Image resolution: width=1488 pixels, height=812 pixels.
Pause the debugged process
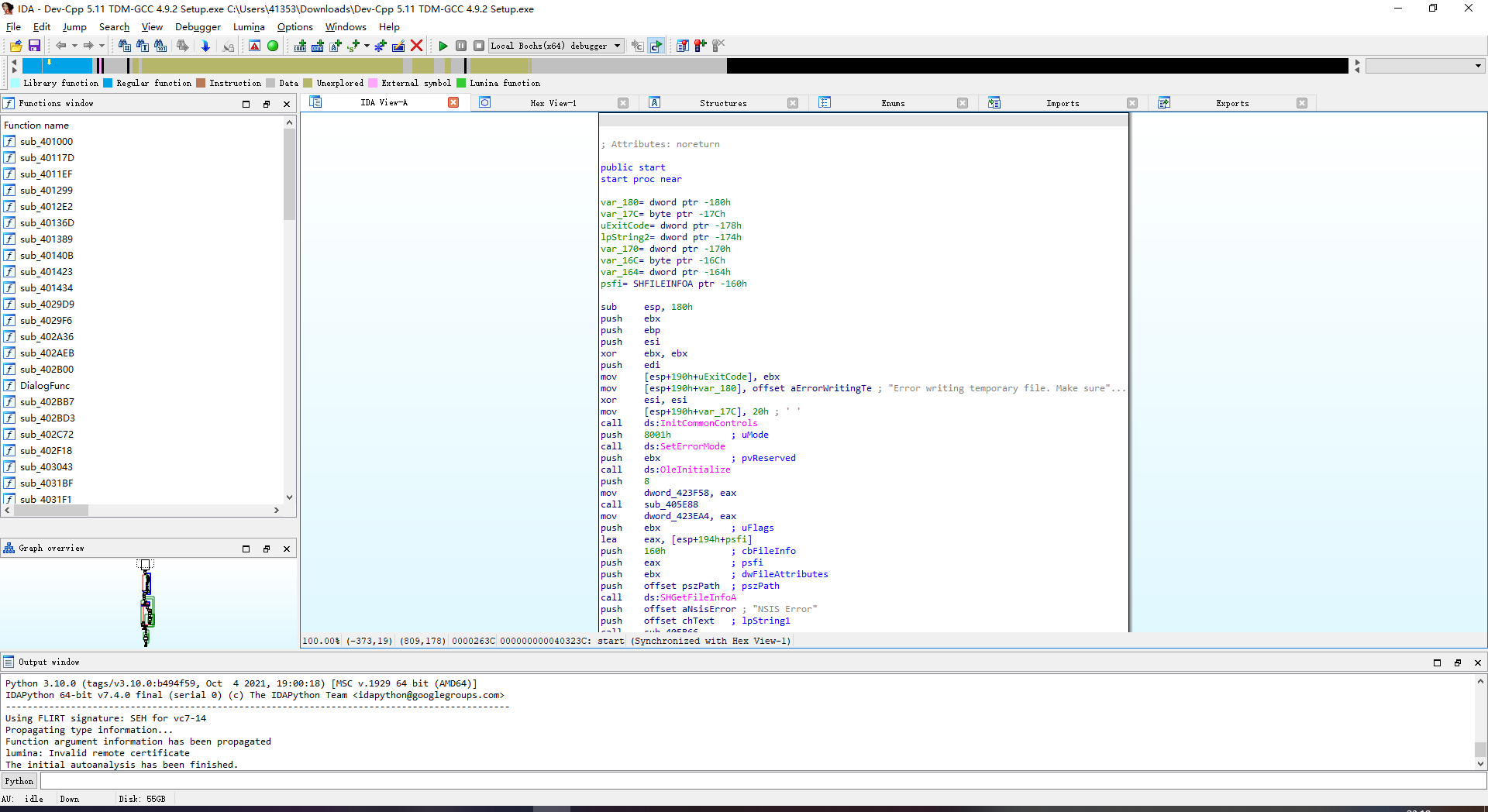pos(461,46)
